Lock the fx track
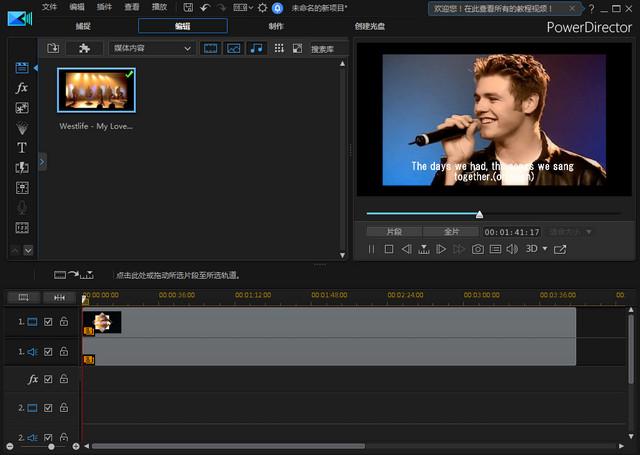The height and width of the screenshot is (455, 640). pos(64,379)
